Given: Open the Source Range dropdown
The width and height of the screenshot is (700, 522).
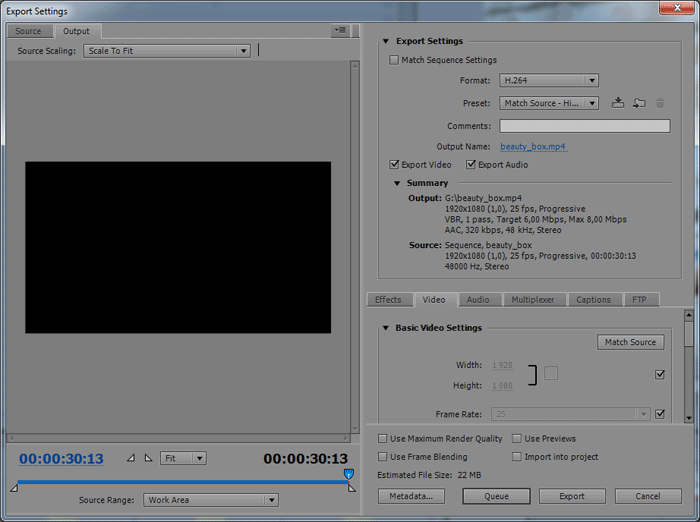Looking at the screenshot, I should 210,500.
